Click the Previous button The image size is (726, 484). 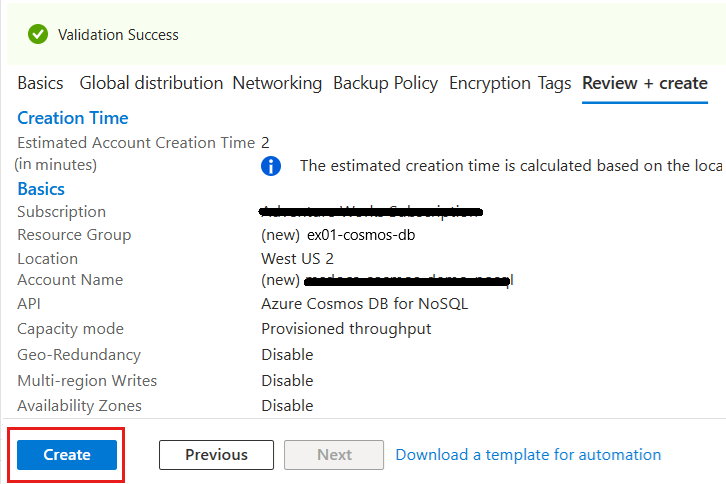(x=216, y=455)
